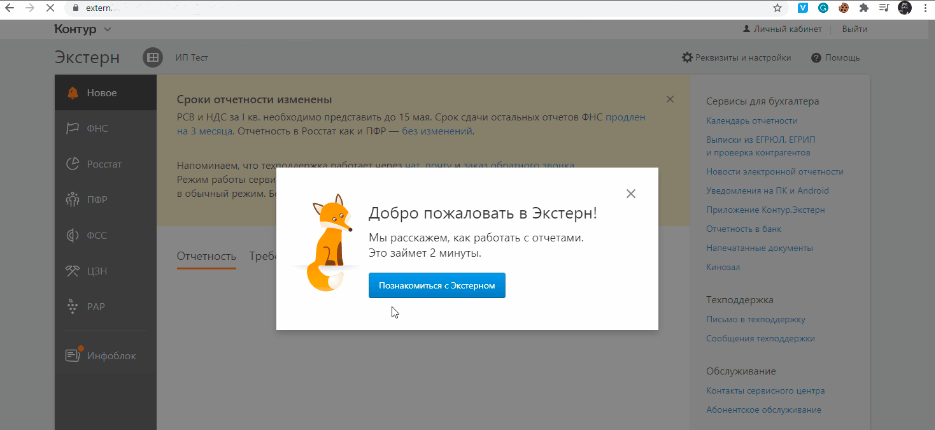Click the site lock icon in address bar
The height and width of the screenshot is (430, 935).
75,8
